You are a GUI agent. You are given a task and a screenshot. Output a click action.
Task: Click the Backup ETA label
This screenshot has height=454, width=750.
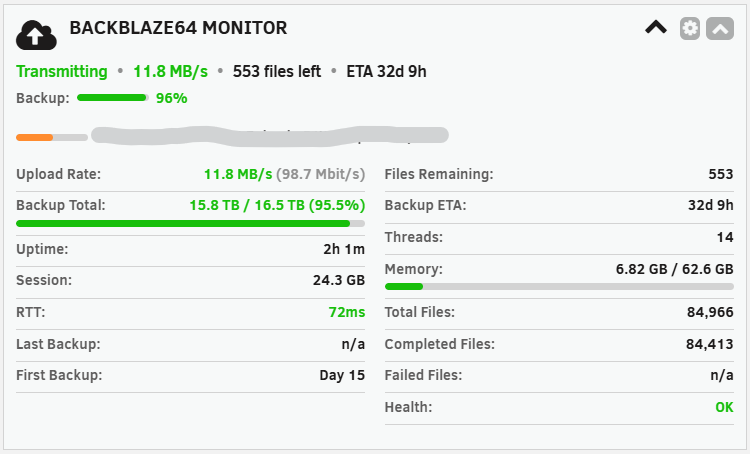coord(426,205)
